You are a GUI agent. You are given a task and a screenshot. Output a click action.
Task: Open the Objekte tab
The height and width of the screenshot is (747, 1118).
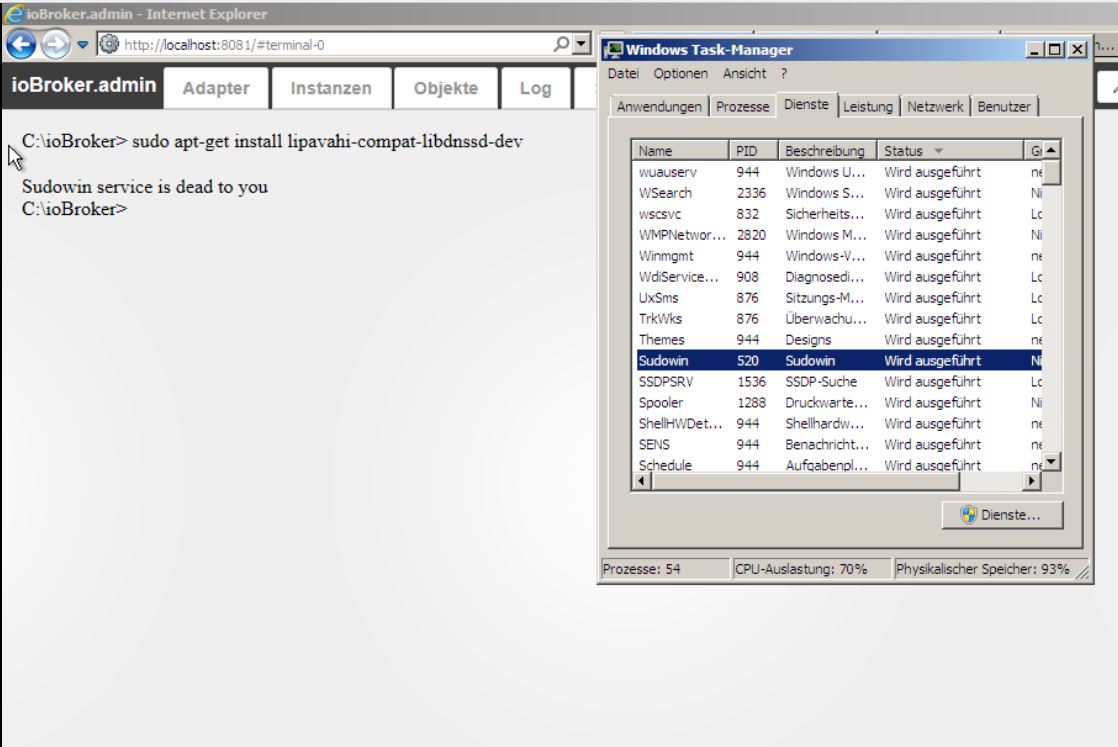tap(446, 88)
